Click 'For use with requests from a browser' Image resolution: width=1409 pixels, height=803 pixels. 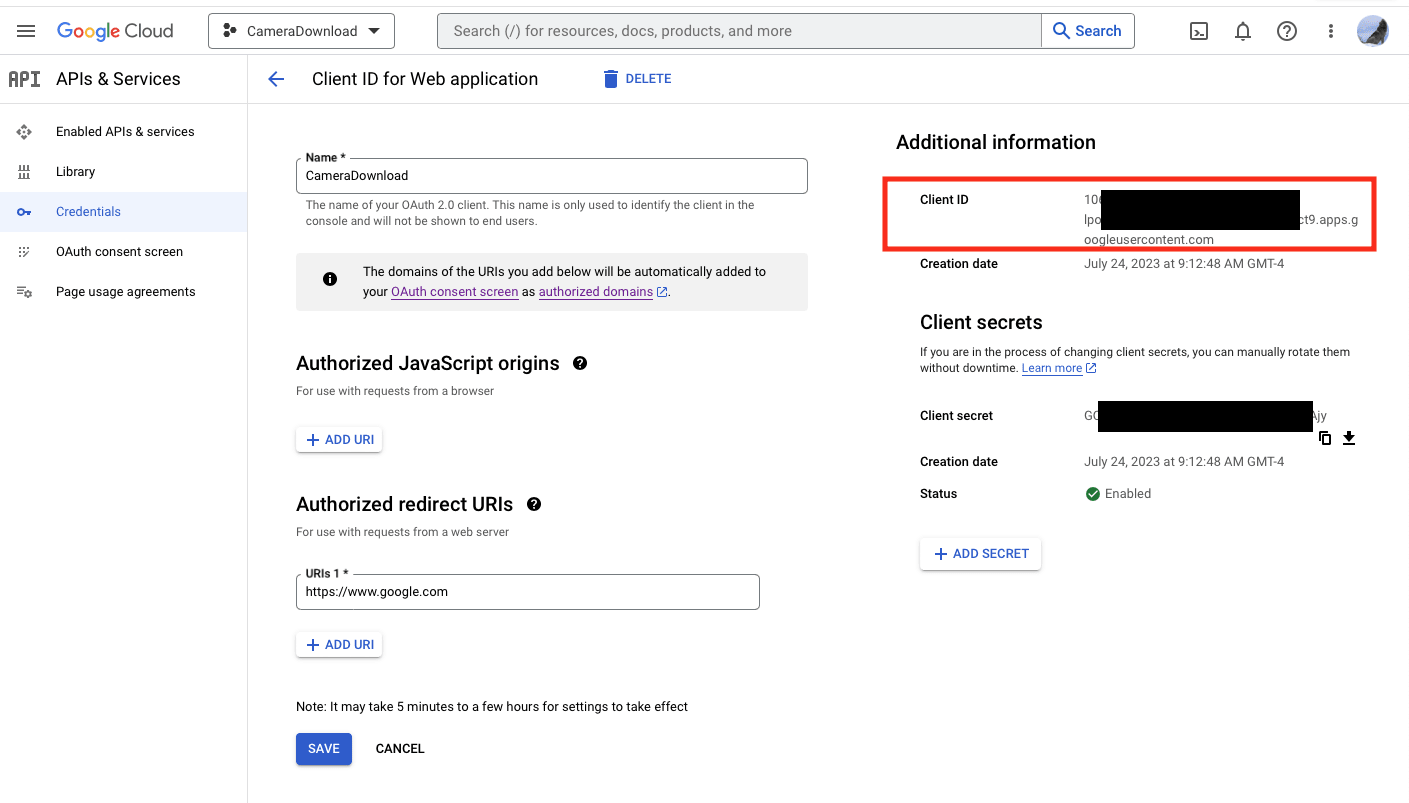point(395,391)
